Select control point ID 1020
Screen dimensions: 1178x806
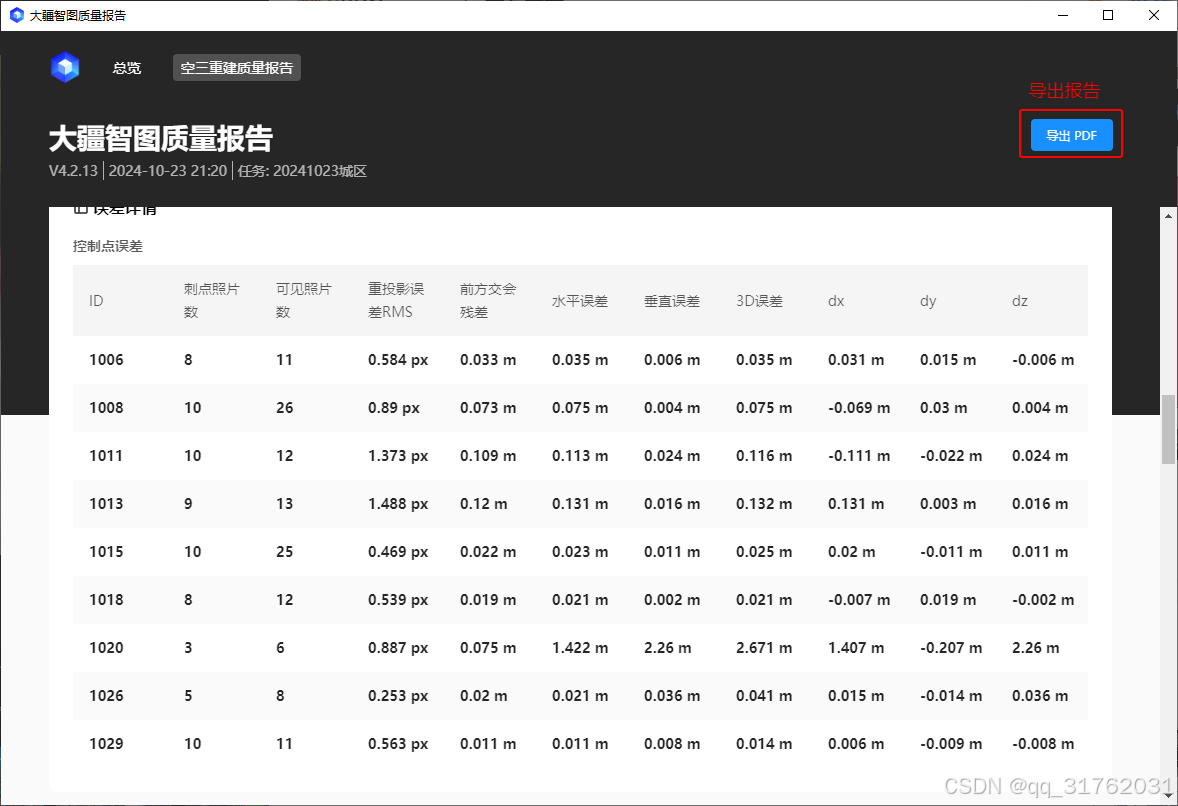(x=106, y=648)
